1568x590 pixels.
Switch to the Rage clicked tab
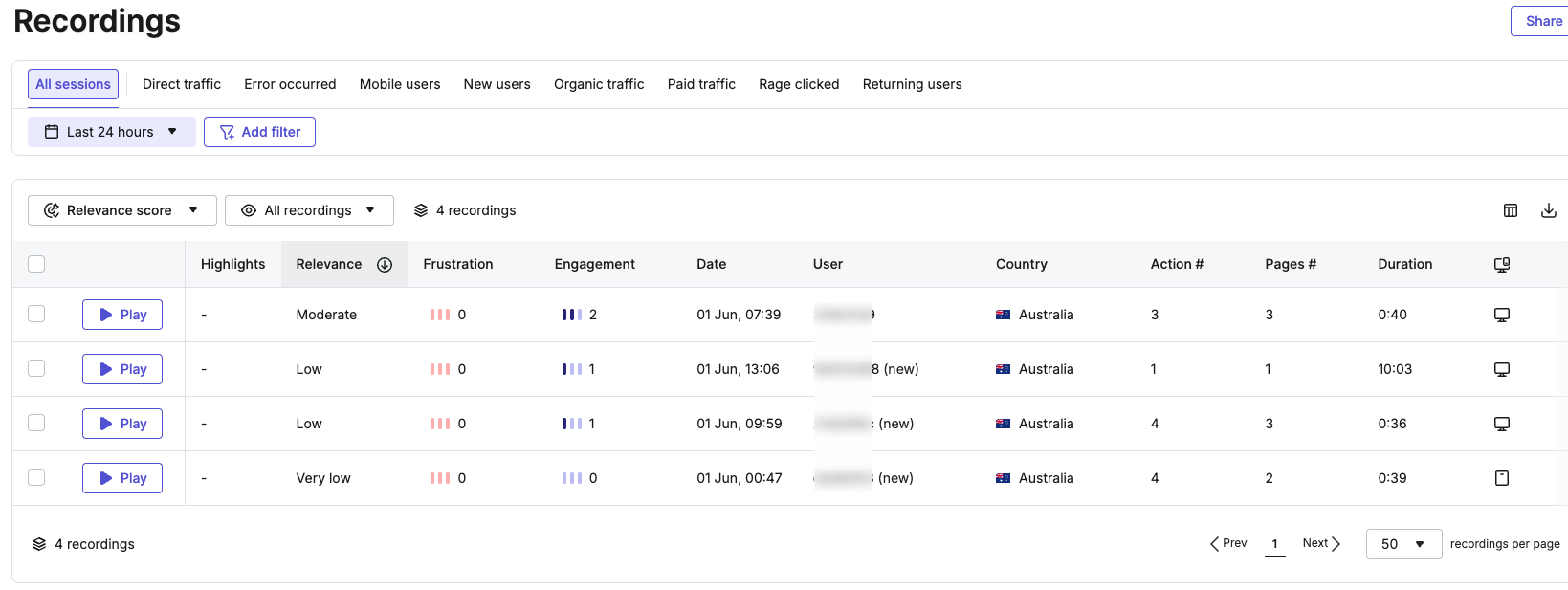pyautogui.click(x=799, y=84)
